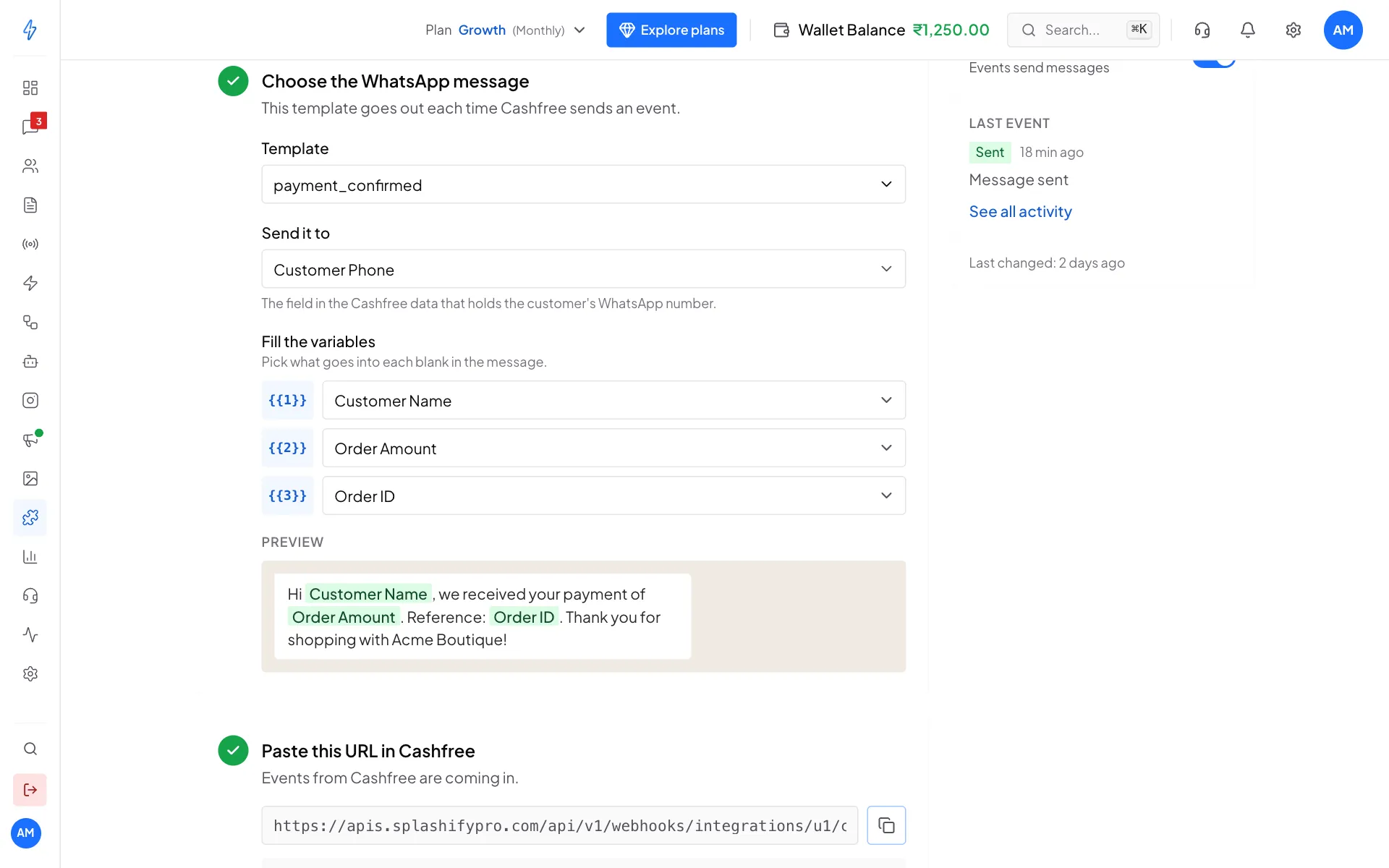The height and width of the screenshot is (868, 1389).
Task: Open the broadcast signal icon
Action: [x=30, y=244]
